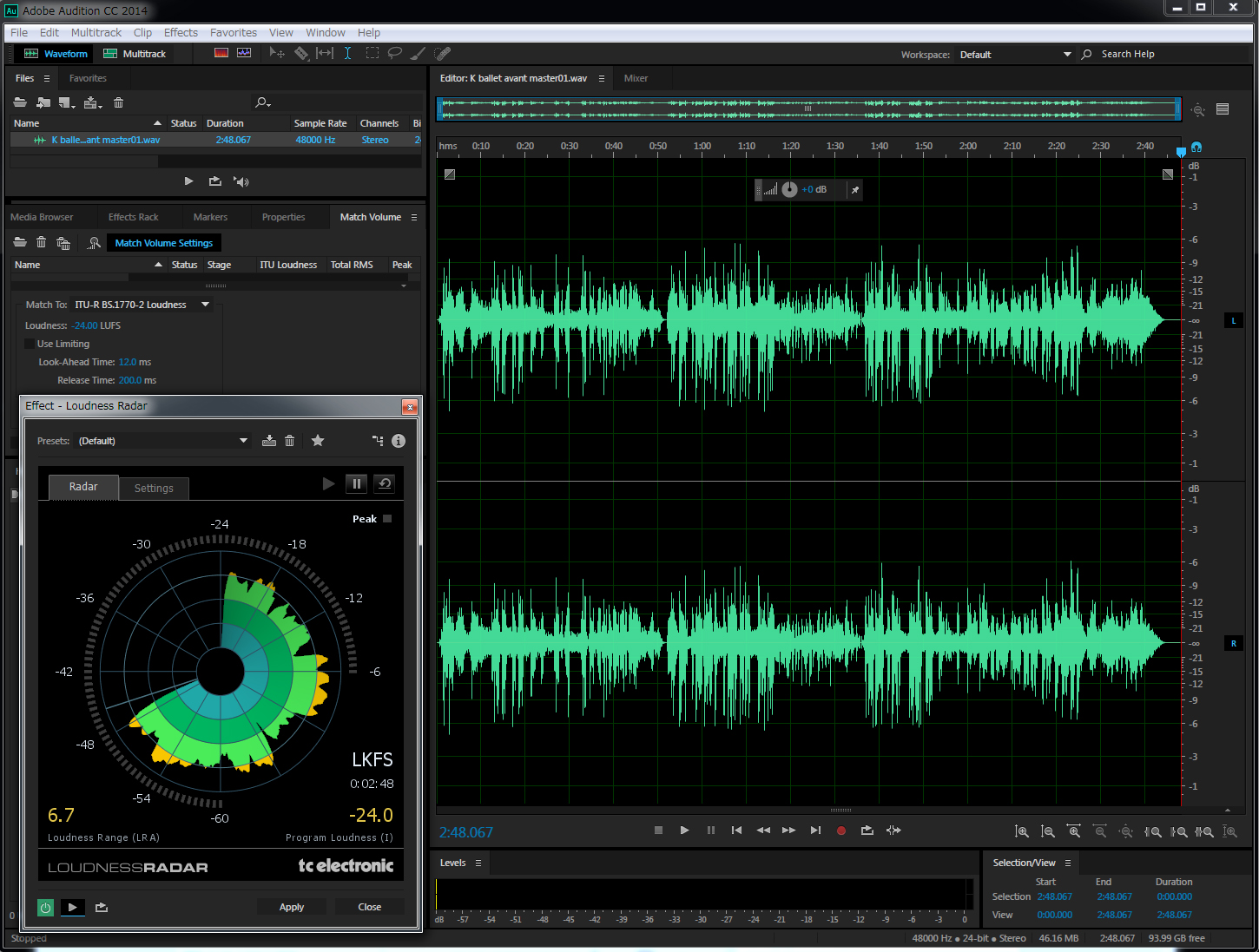
Task: Select the Move tool
Action: click(x=277, y=53)
